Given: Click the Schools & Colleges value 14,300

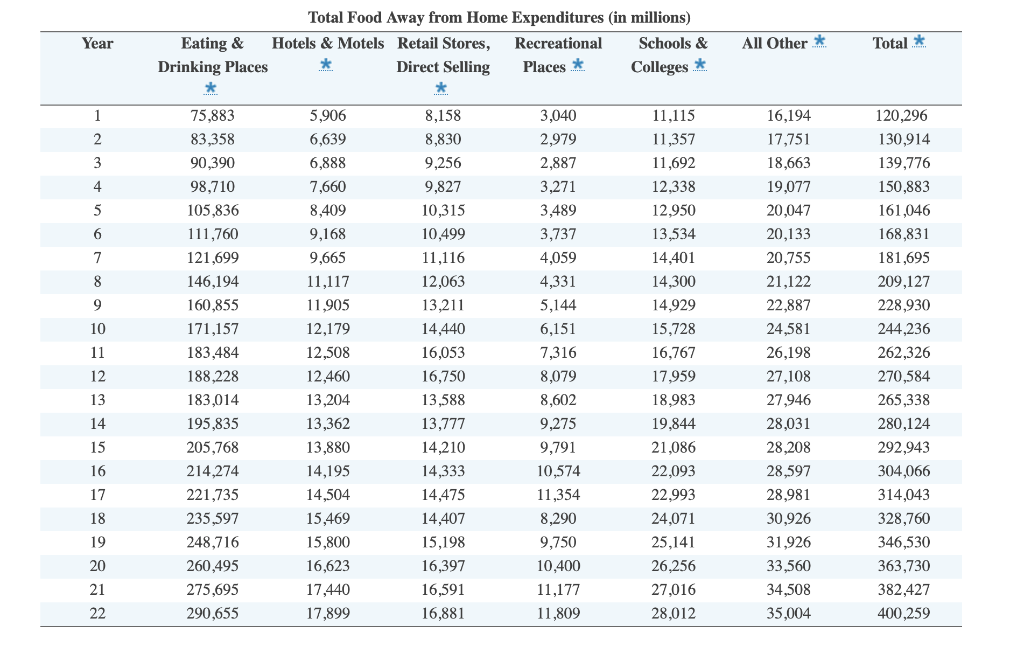Looking at the screenshot, I should coord(673,282).
